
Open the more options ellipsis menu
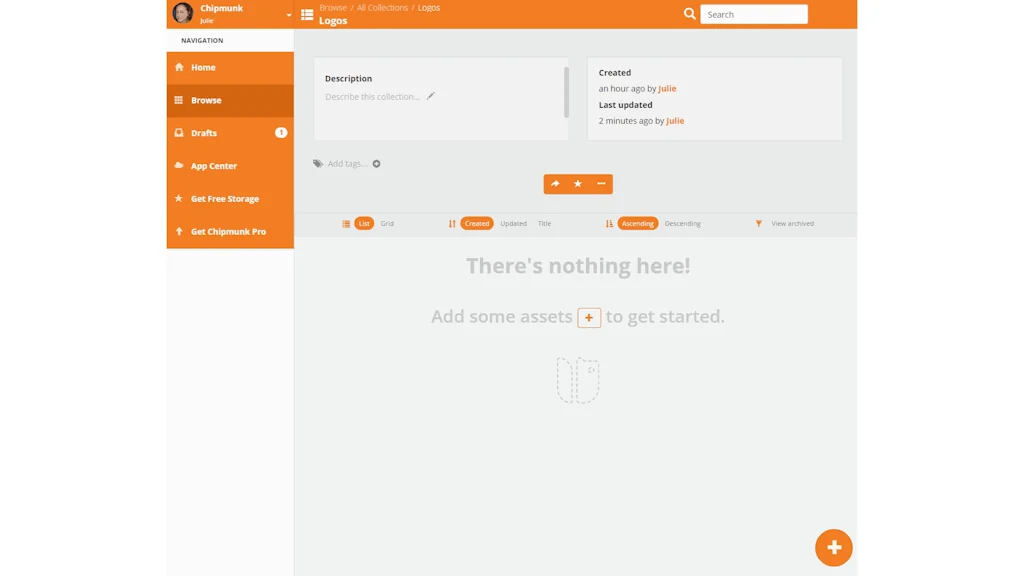601,184
